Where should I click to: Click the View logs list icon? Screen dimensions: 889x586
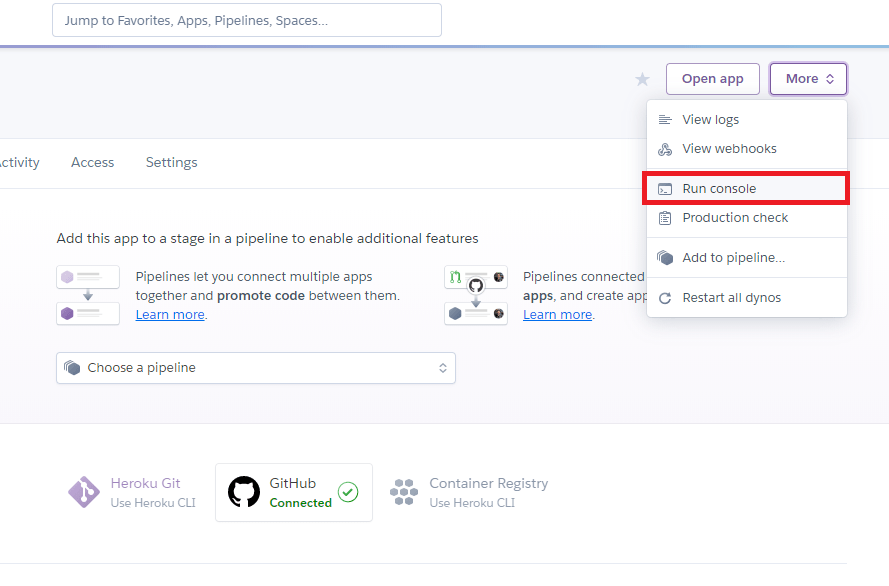(x=665, y=120)
